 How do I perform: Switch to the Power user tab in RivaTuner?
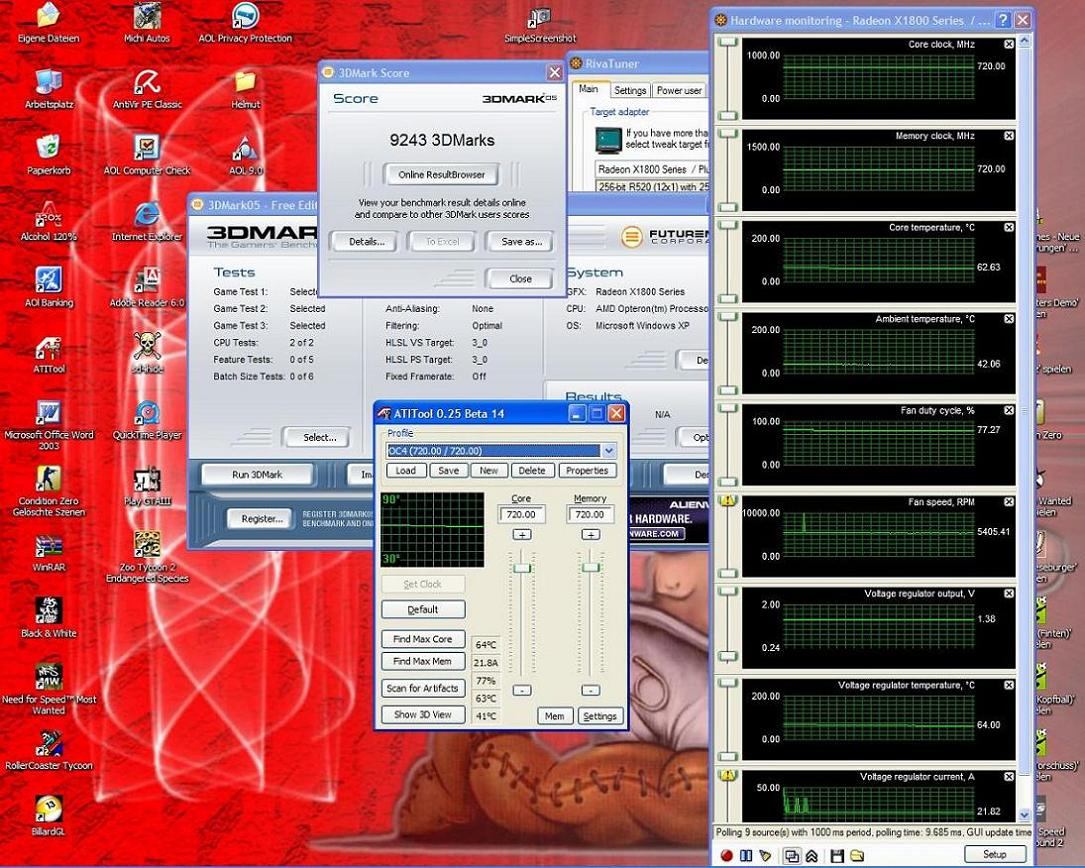(x=679, y=91)
